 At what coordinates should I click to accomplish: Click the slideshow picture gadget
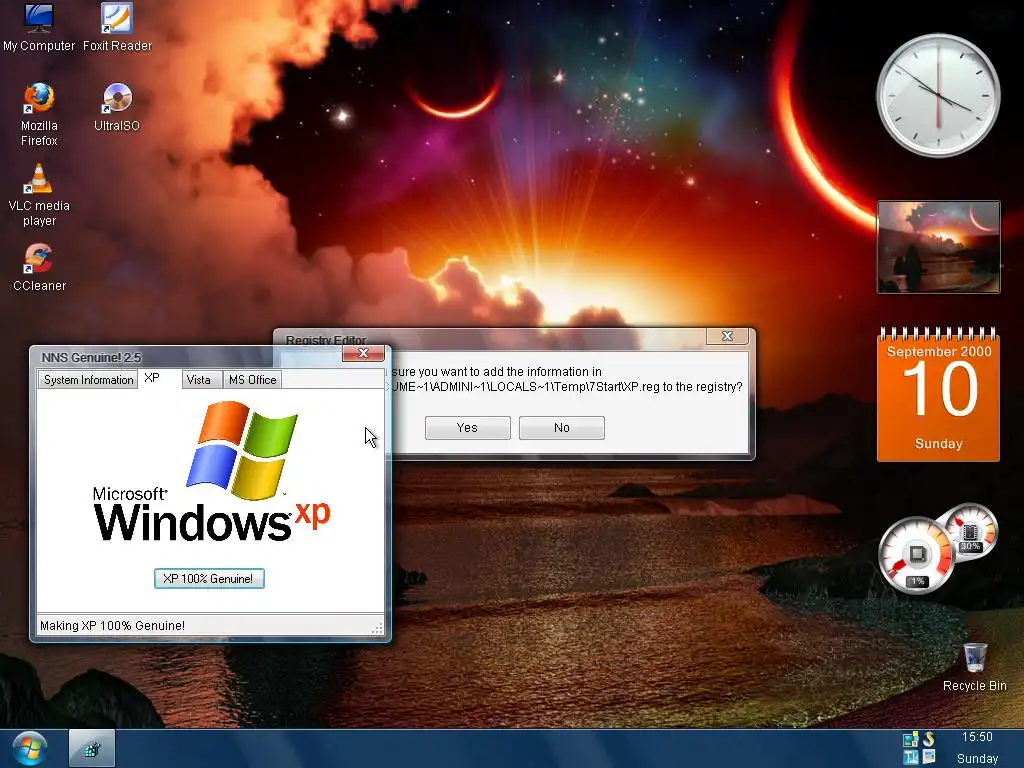938,247
